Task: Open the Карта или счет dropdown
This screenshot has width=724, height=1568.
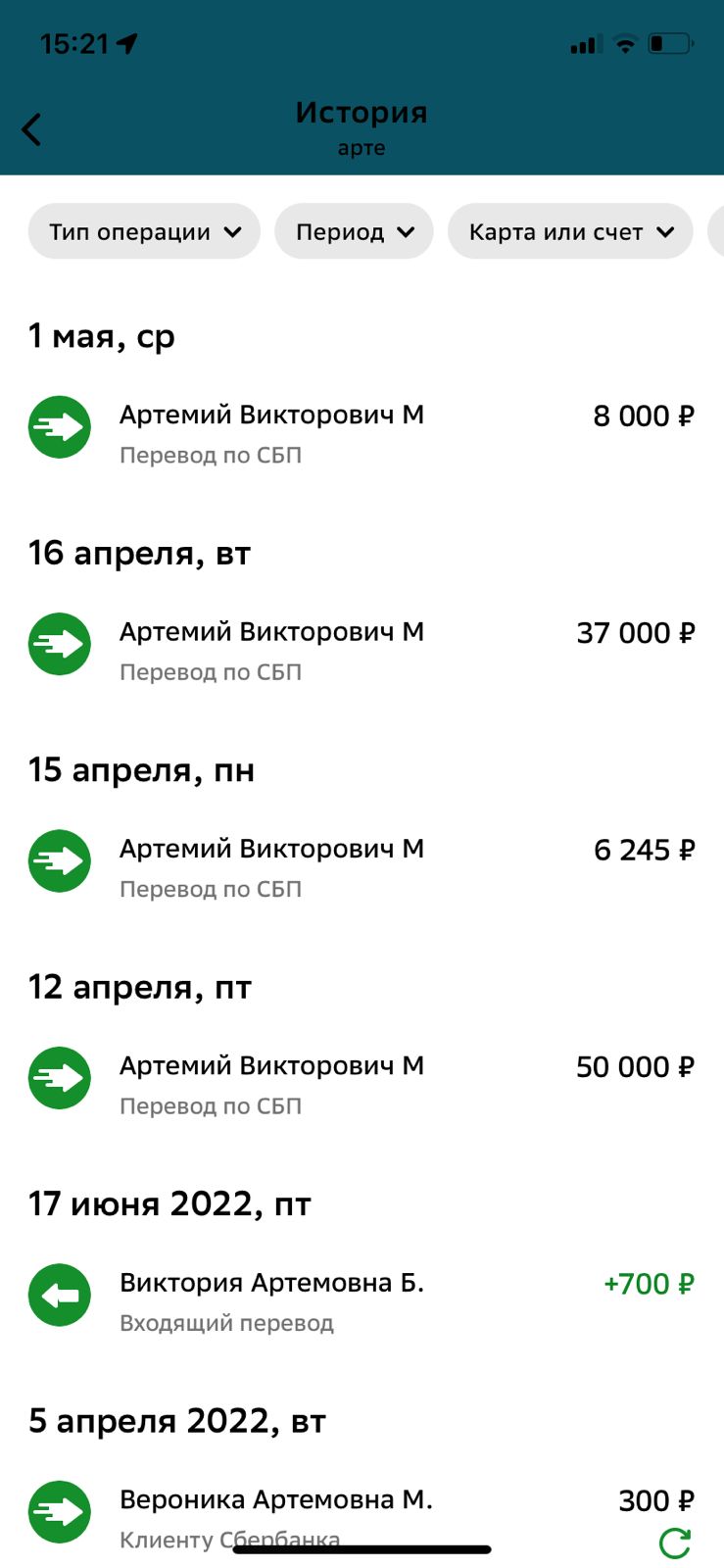Action: click(x=570, y=231)
